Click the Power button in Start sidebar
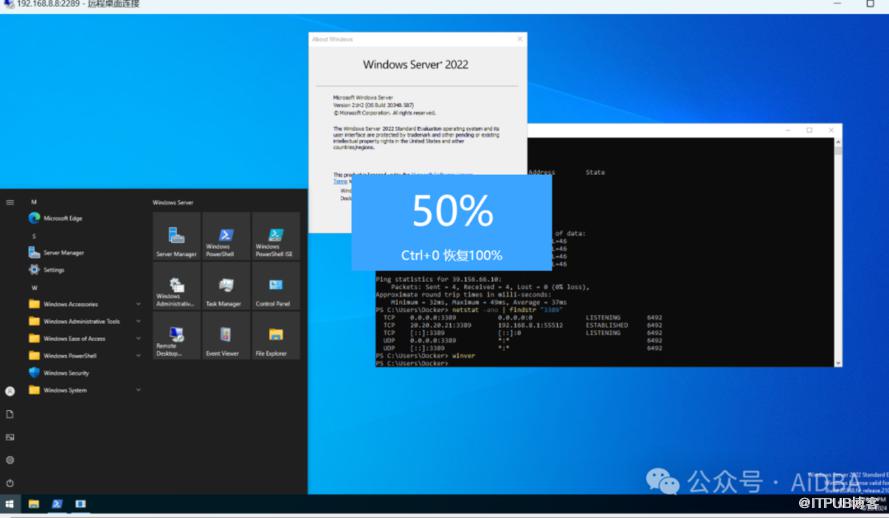 (x=10, y=483)
